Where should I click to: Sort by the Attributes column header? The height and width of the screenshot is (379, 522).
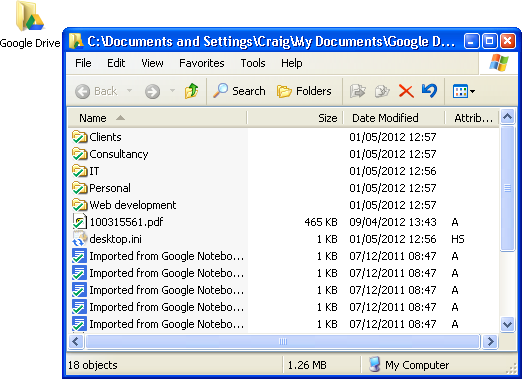coord(472,118)
